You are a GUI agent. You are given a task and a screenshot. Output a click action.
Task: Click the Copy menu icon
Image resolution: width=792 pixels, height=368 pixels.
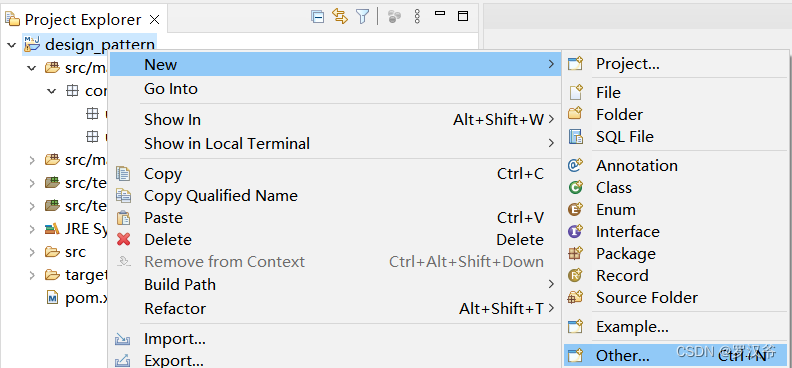(x=123, y=174)
